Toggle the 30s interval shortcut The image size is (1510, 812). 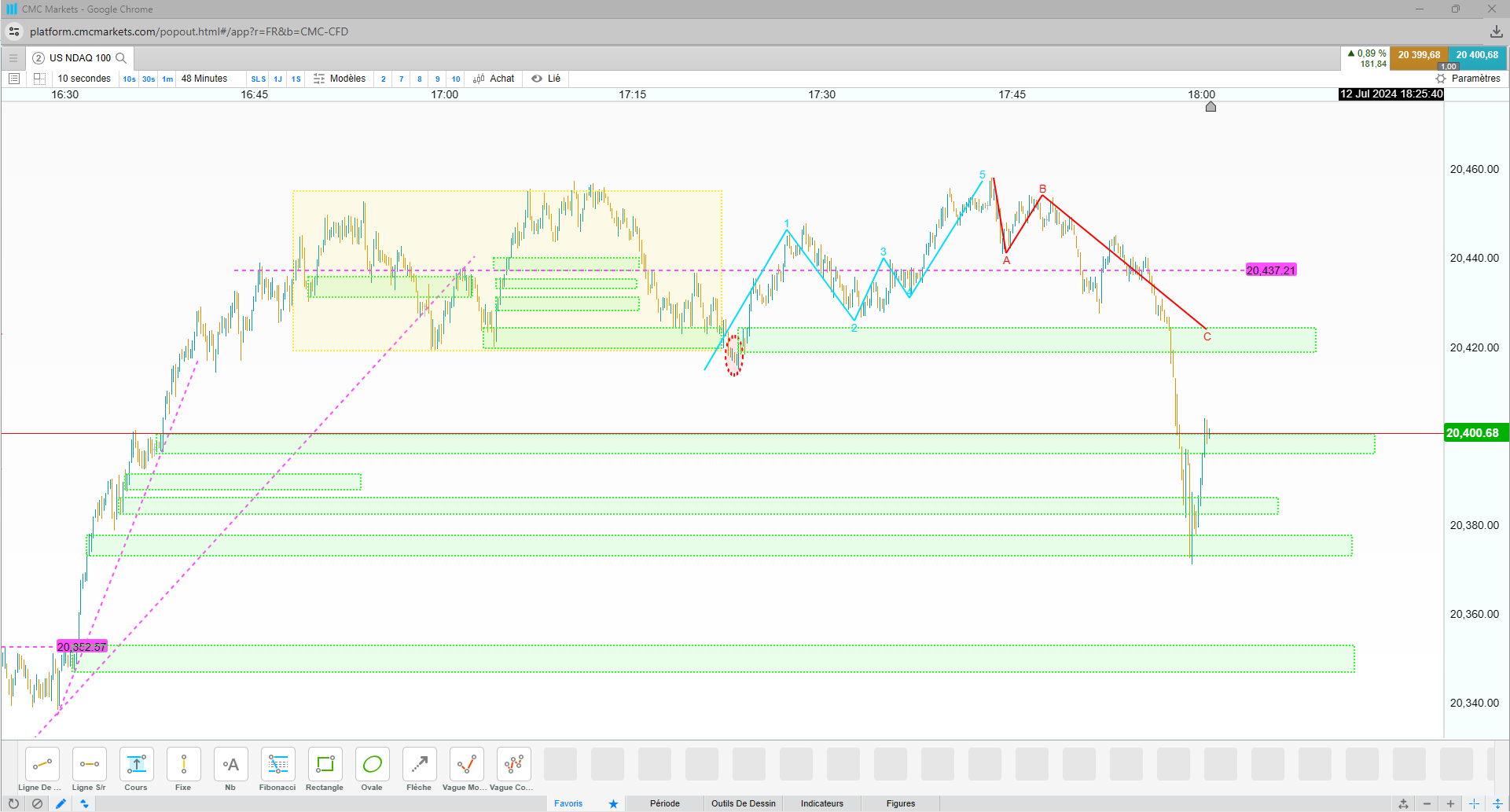tap(149, 79)
